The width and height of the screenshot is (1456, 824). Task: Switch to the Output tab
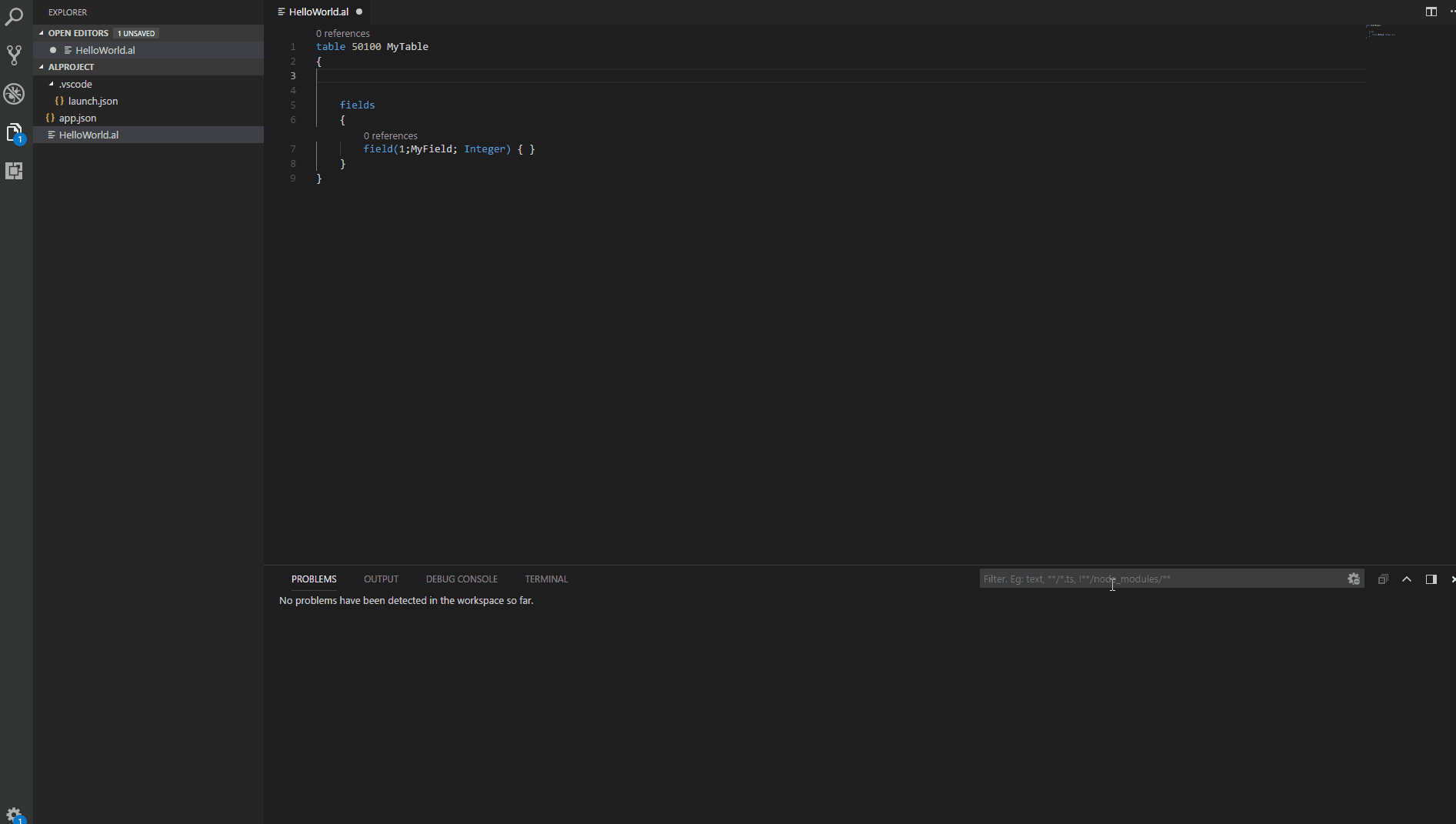[x=381, y=579]
